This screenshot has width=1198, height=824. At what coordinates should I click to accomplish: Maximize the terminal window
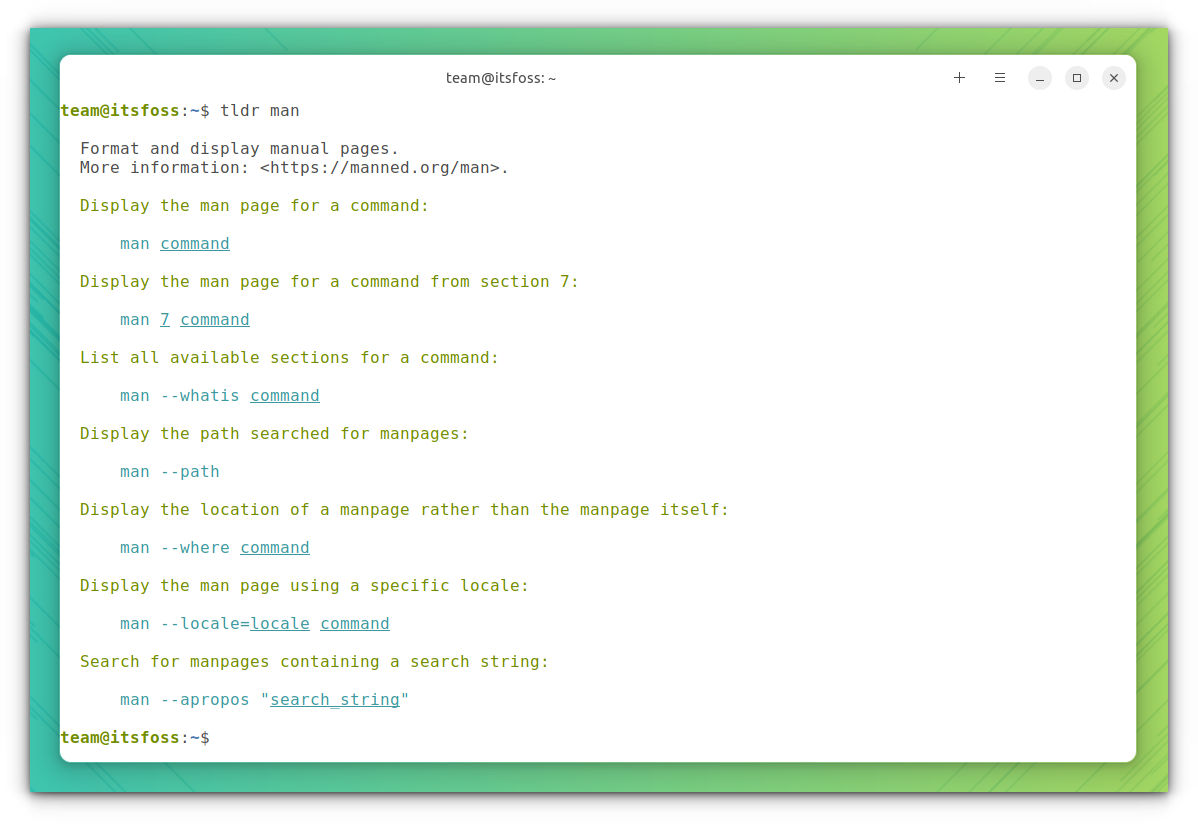(1076, 77)
